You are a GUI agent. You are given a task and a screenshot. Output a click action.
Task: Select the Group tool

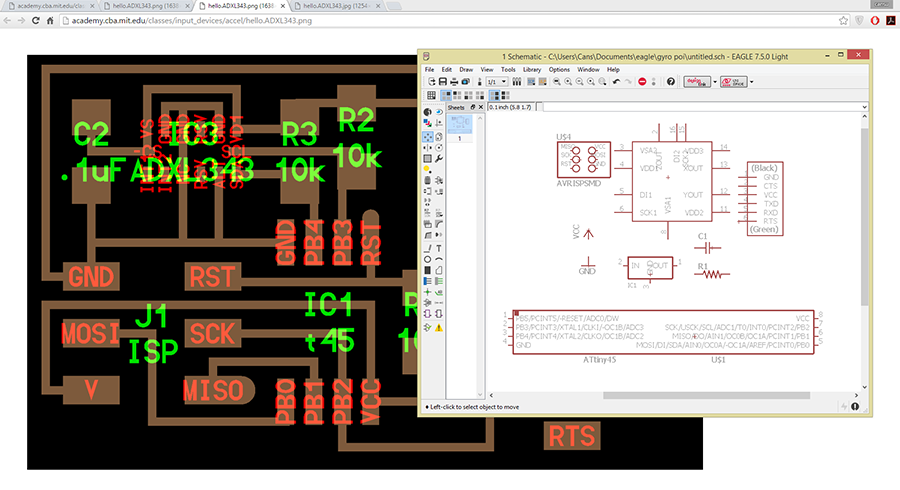pos(427,158)
